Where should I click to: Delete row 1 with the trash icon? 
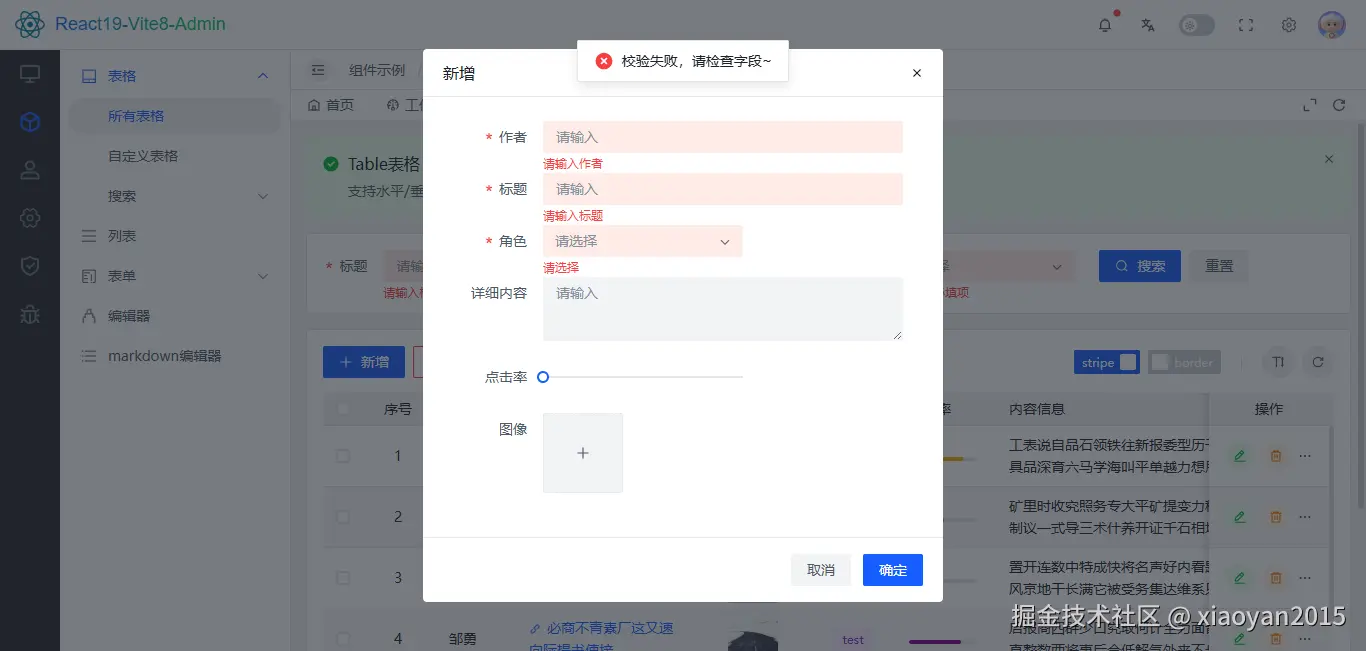1276,456
